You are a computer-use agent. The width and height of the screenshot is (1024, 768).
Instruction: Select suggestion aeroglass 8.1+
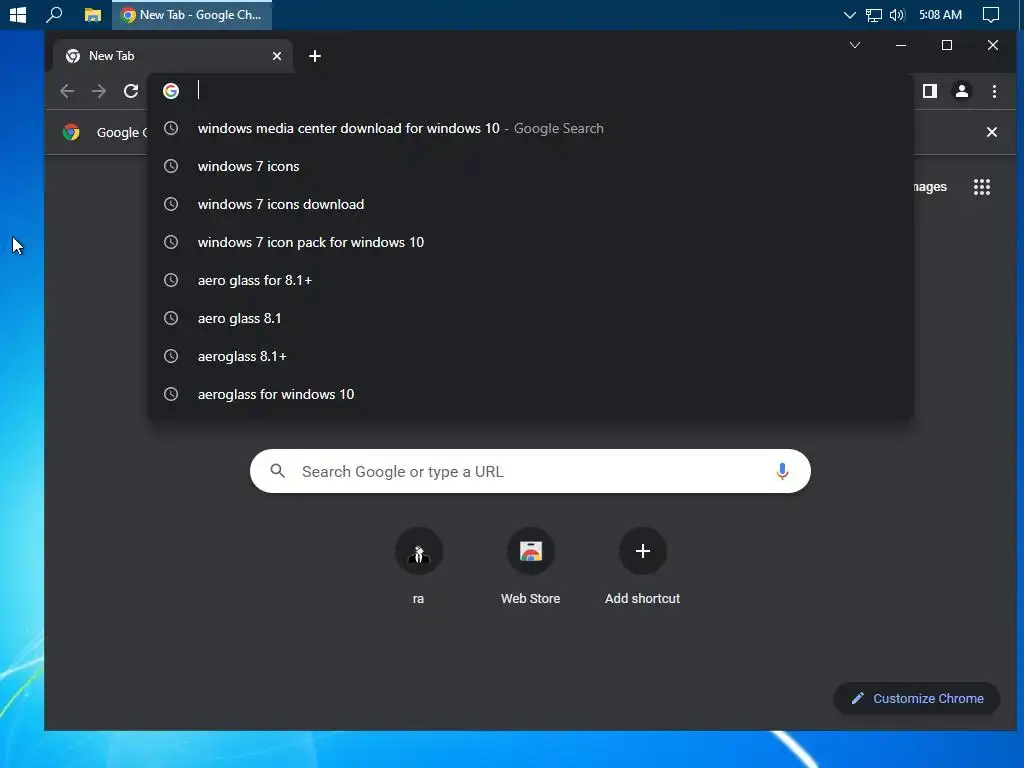point(530,356)
